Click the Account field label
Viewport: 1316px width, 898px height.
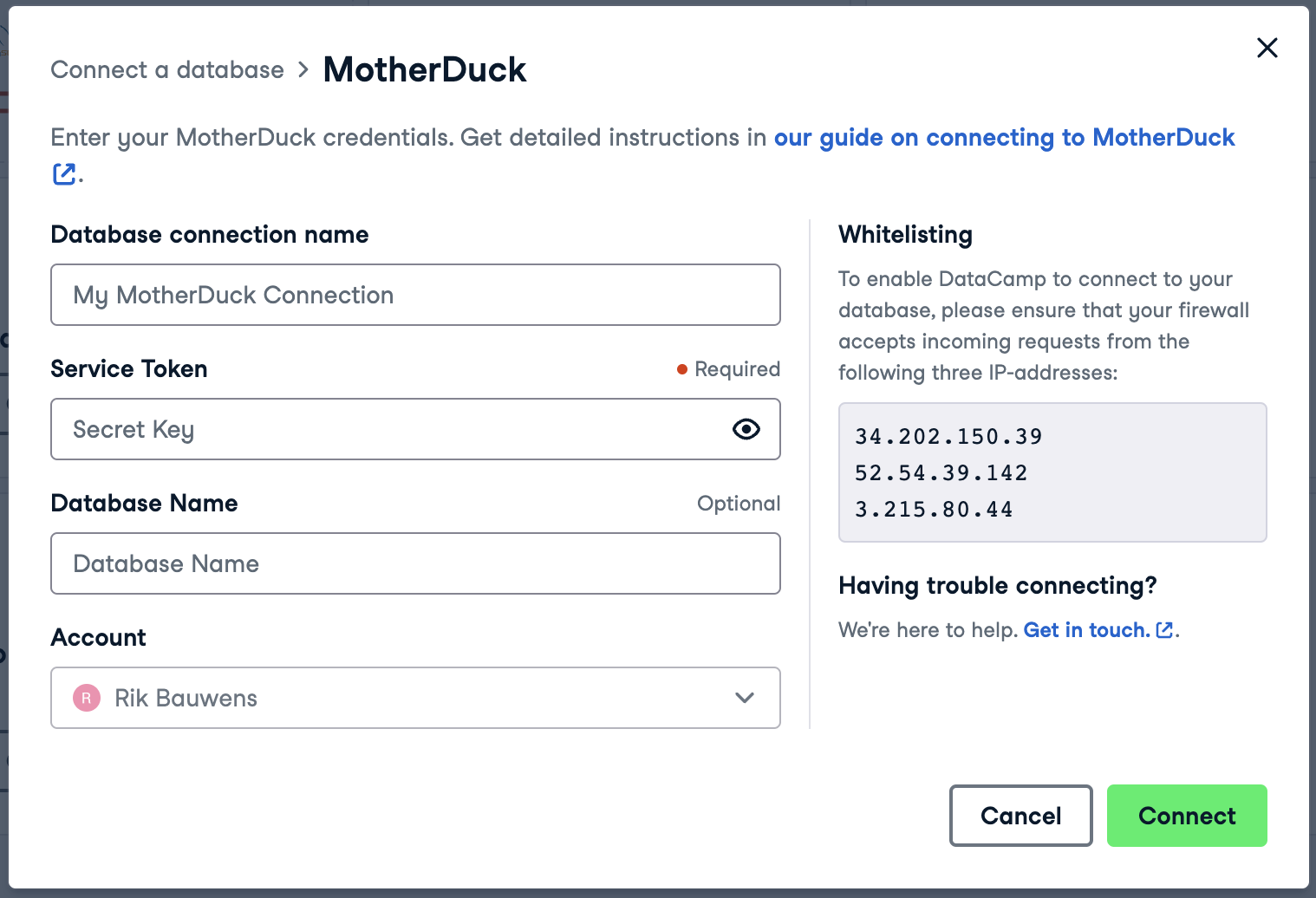(x=98, y=637)
